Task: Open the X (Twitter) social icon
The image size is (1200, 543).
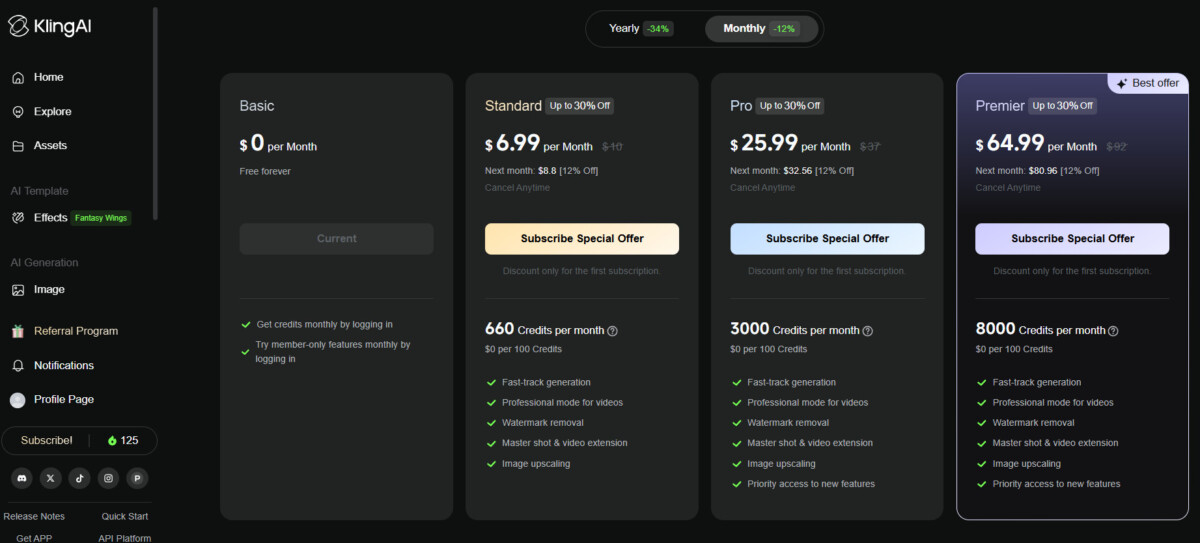Action: [x=51, y=478]
